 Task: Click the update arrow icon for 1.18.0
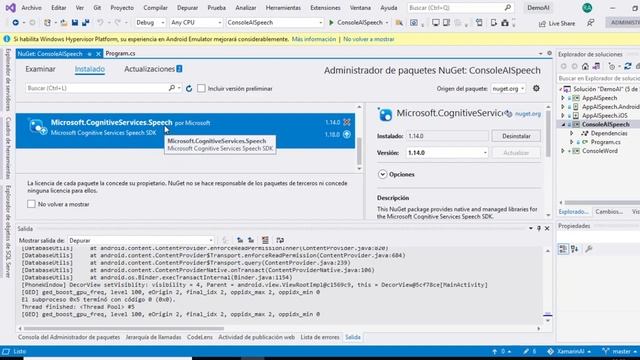(x=347, y=134)
